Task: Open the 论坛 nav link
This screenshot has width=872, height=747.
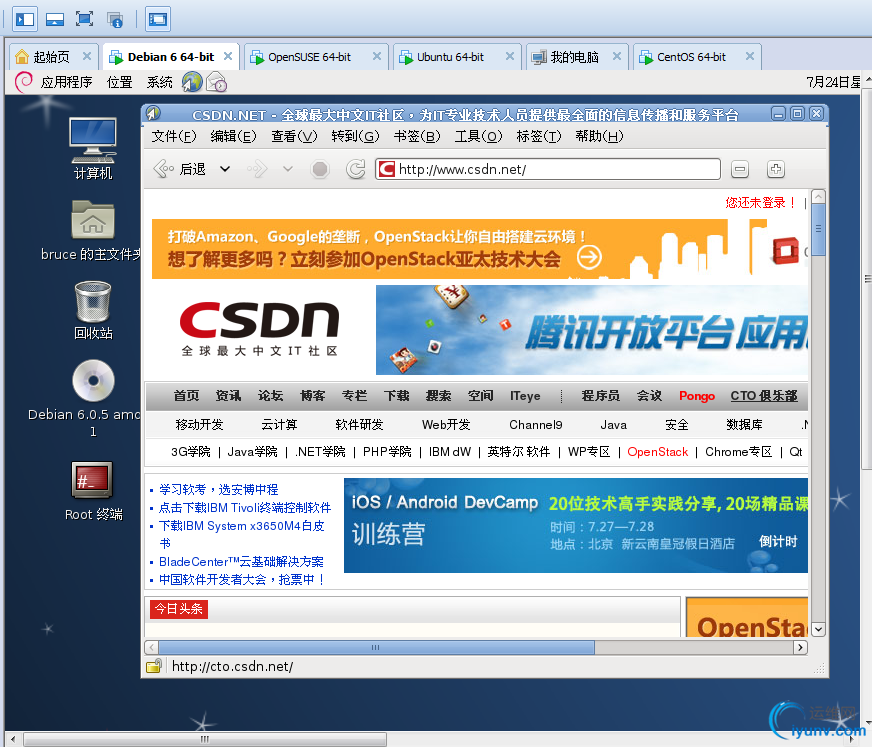Action: 270,395
